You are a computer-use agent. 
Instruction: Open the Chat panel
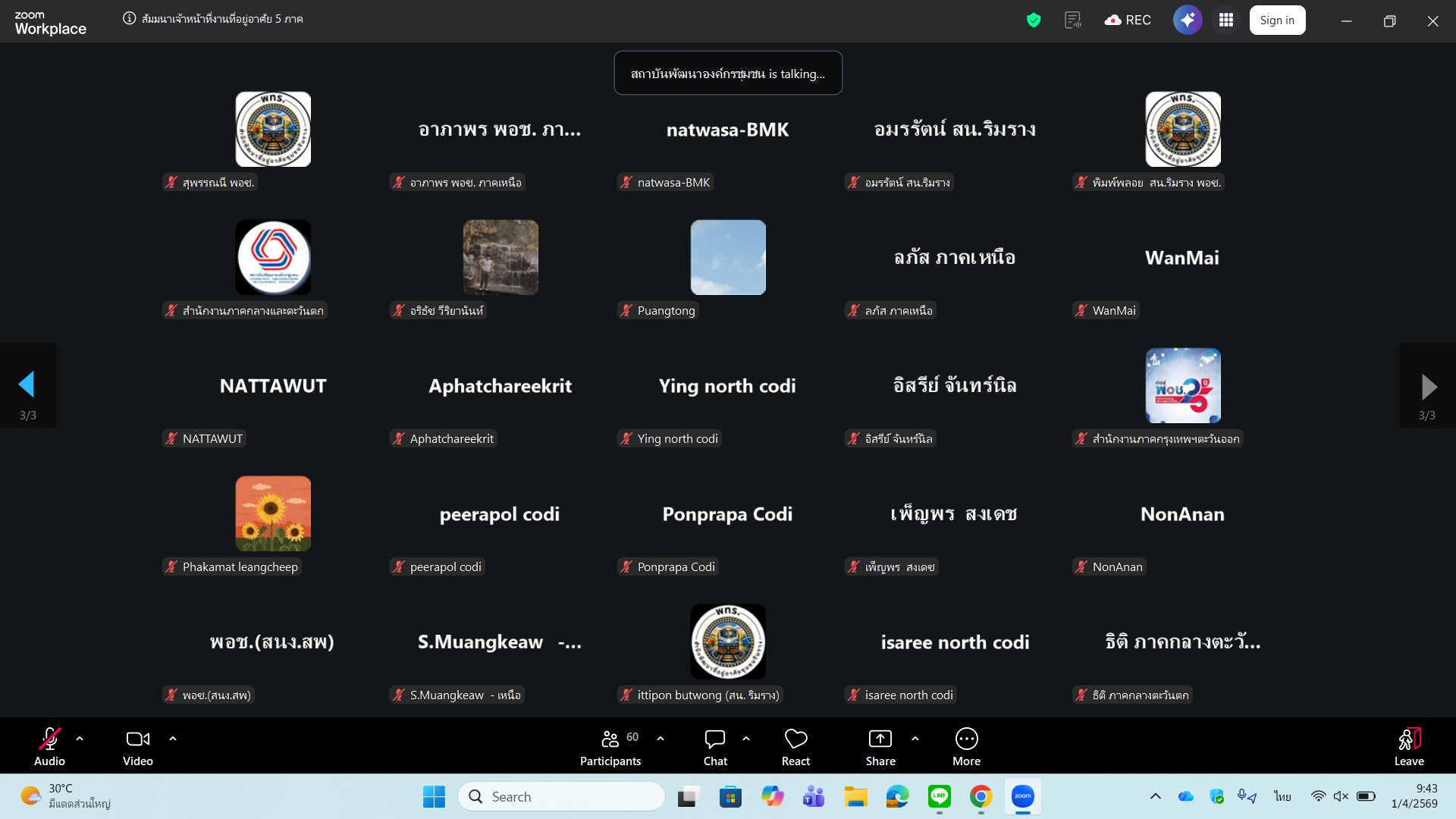pyautogui.click(x=714, y=747)
